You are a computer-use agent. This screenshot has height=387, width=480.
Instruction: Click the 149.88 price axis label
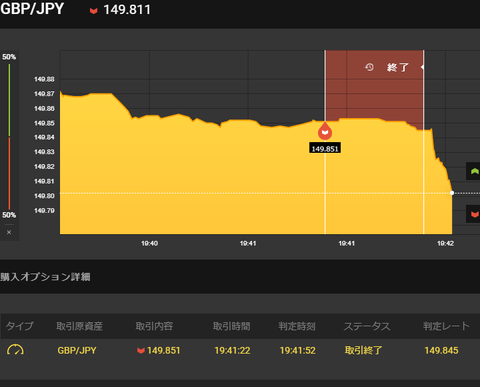click(x=44, y=79)
